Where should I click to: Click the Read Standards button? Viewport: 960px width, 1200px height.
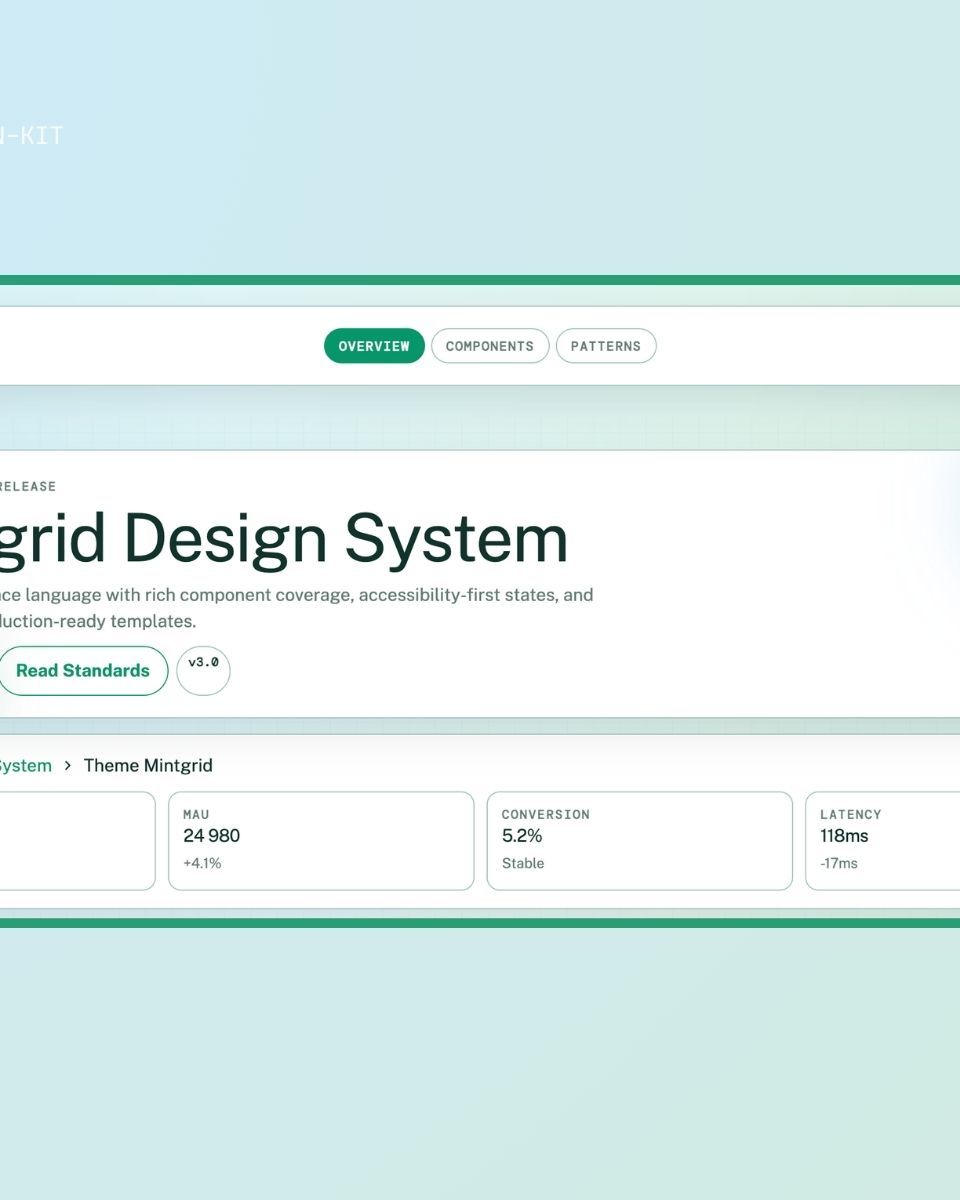82,671
